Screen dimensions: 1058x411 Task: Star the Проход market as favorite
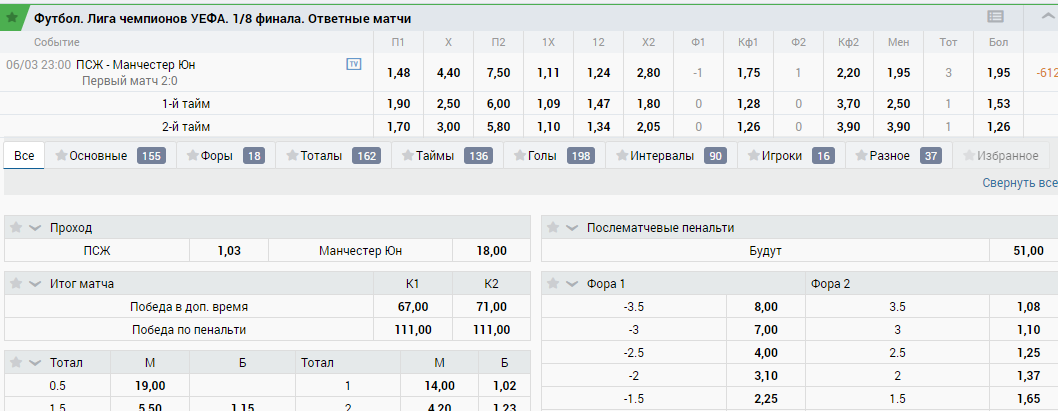tap(18, 227)
